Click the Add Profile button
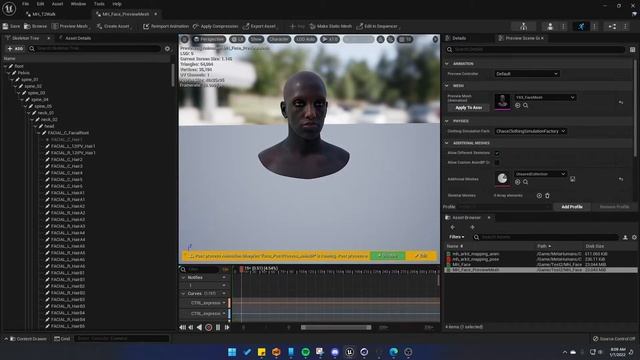 point(572,207)
